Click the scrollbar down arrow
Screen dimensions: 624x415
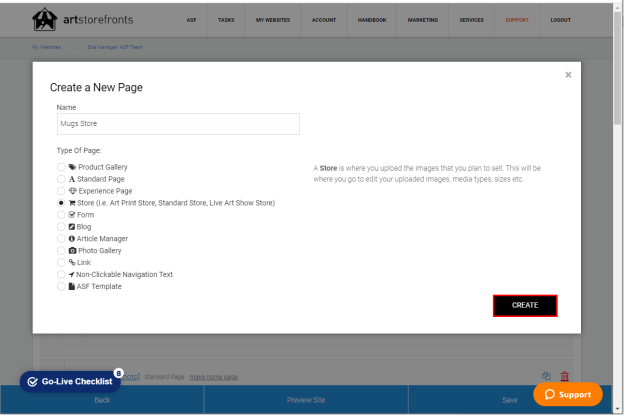tap(617, 409)
